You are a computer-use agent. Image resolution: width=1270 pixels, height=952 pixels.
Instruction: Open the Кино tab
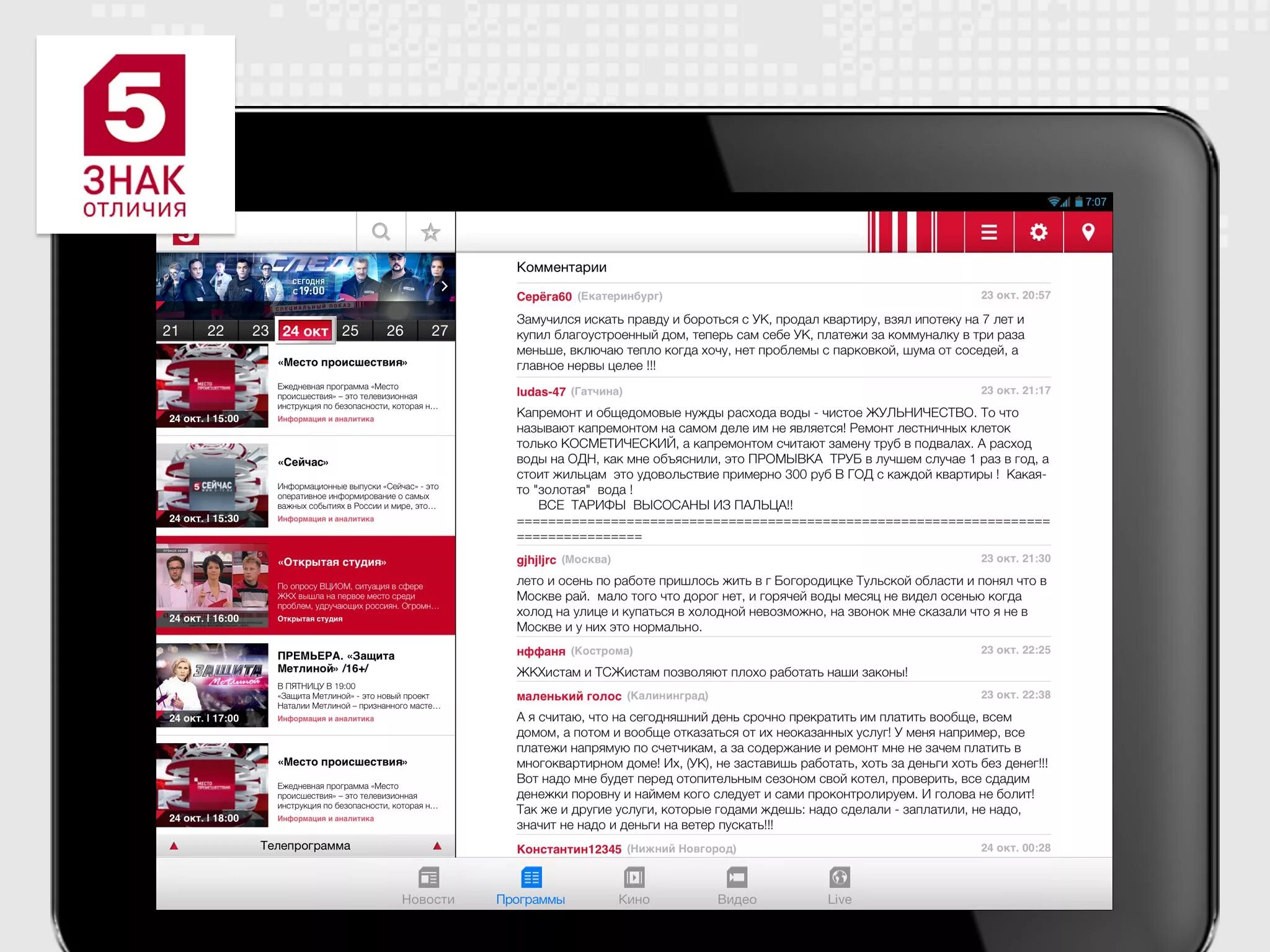click(x=634, y=886)
